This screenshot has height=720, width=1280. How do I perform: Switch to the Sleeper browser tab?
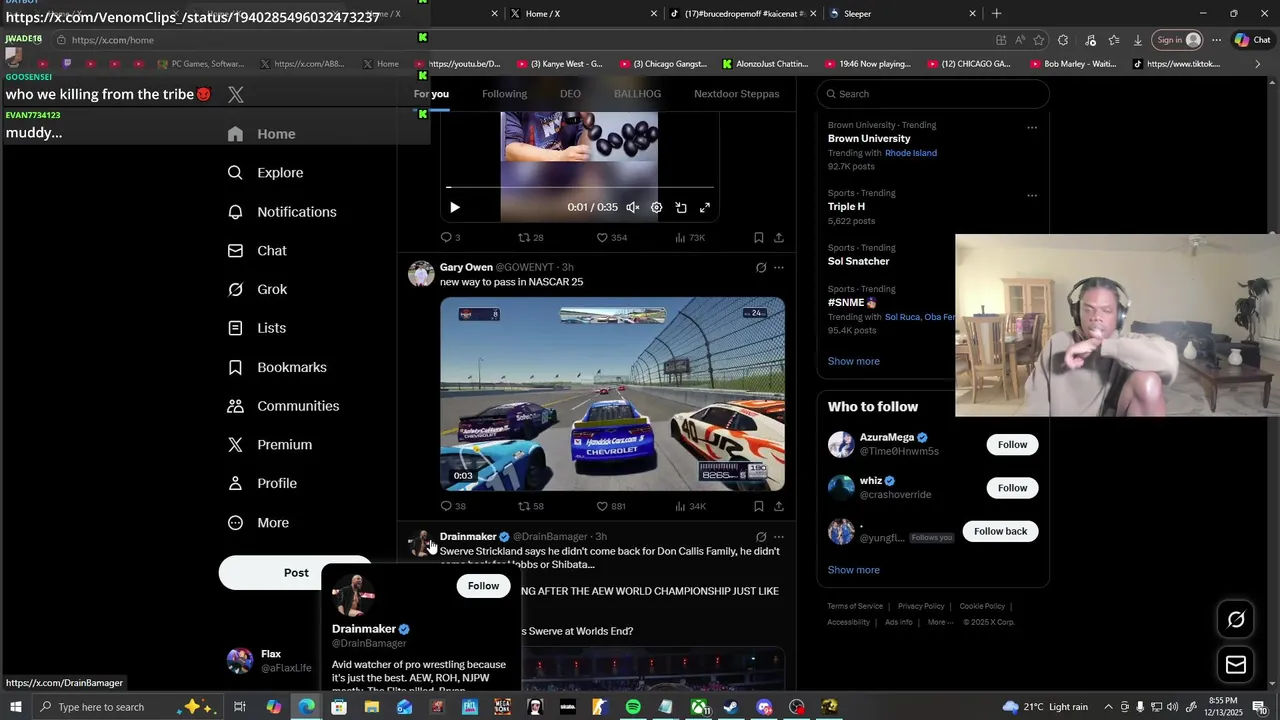coord(902,14)
